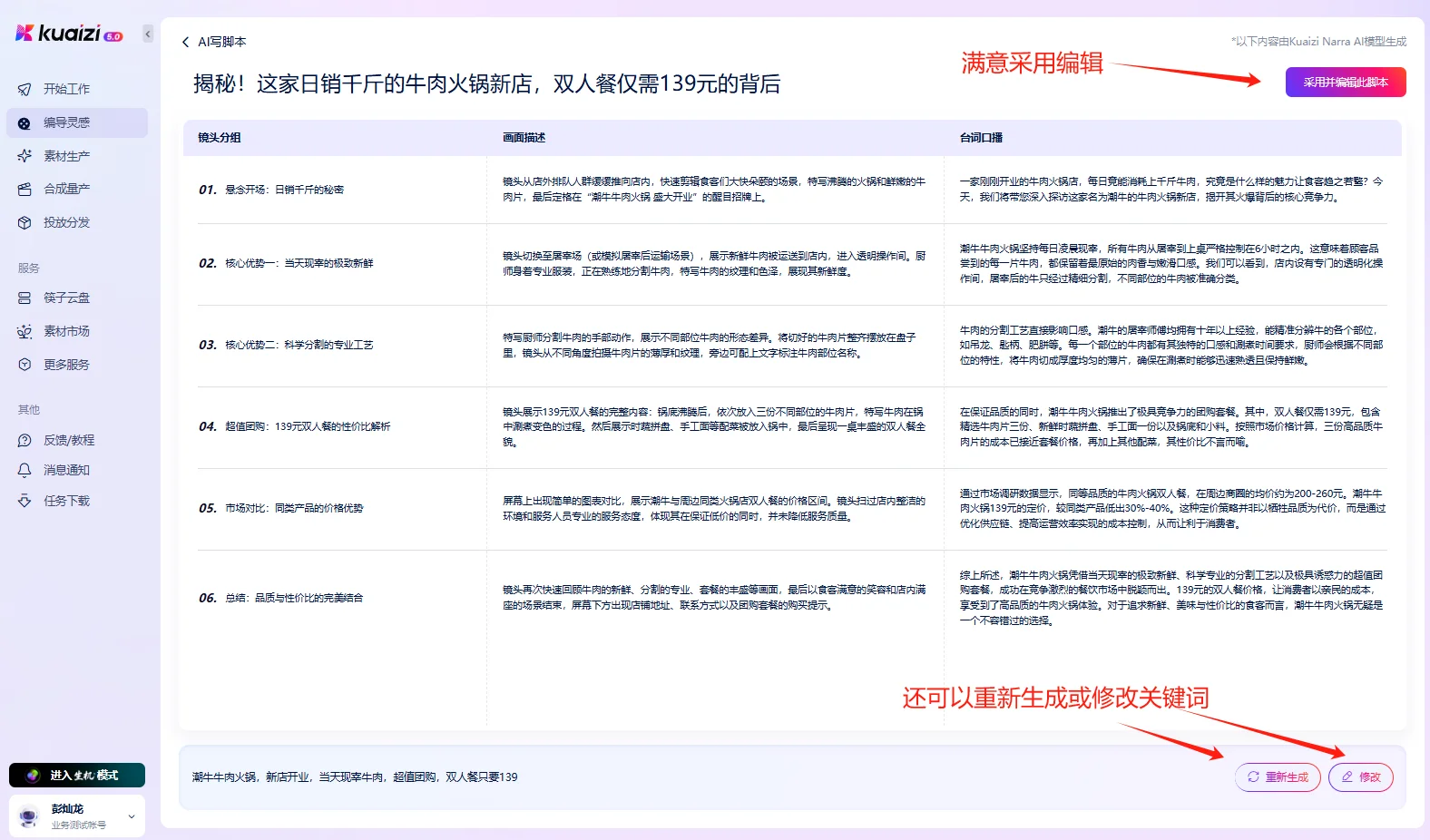Click the 进入生机模式 button

pyautogui.click(x=77, y=776)
